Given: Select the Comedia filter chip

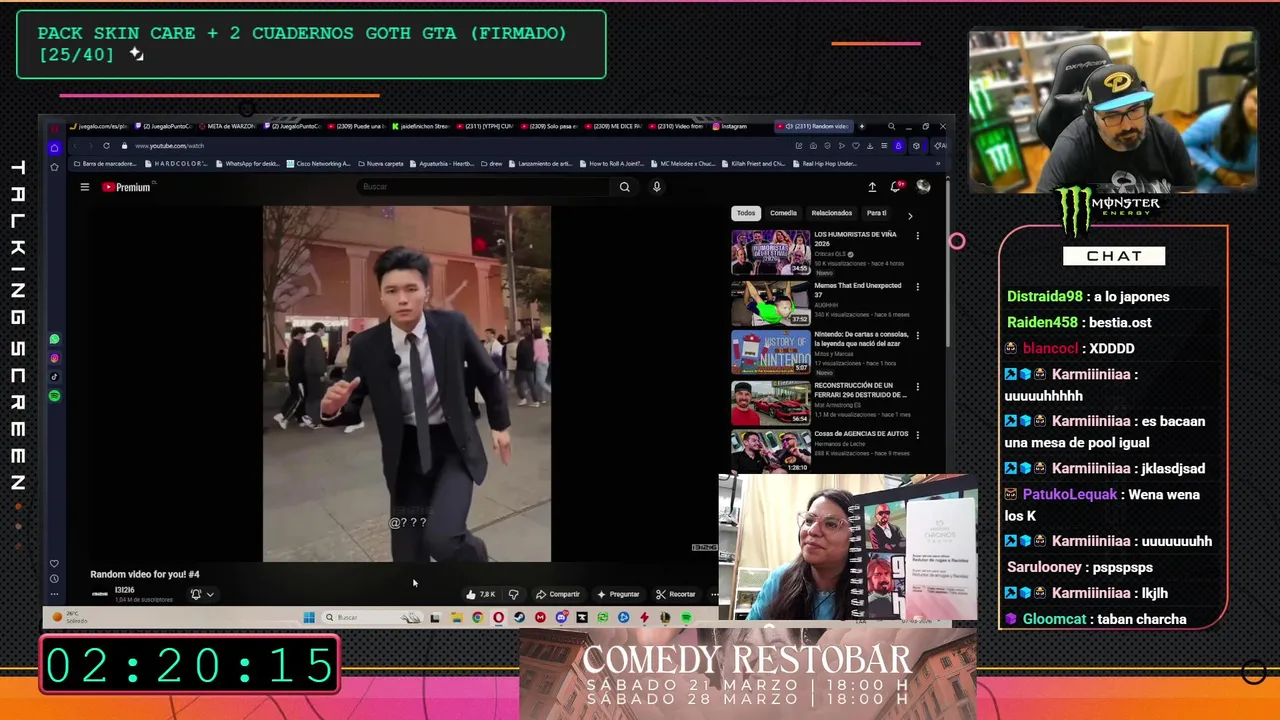Looking at the screenshot, I should click(783, 213).
